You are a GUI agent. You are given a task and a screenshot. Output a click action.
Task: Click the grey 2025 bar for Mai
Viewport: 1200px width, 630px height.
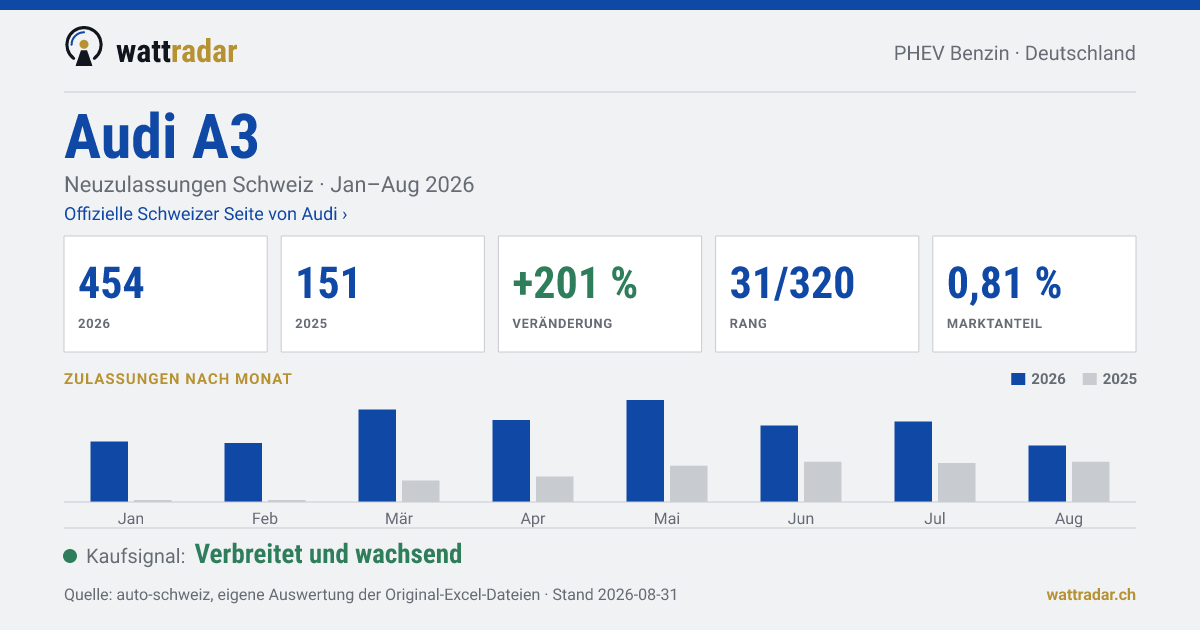tap(689, 484)
